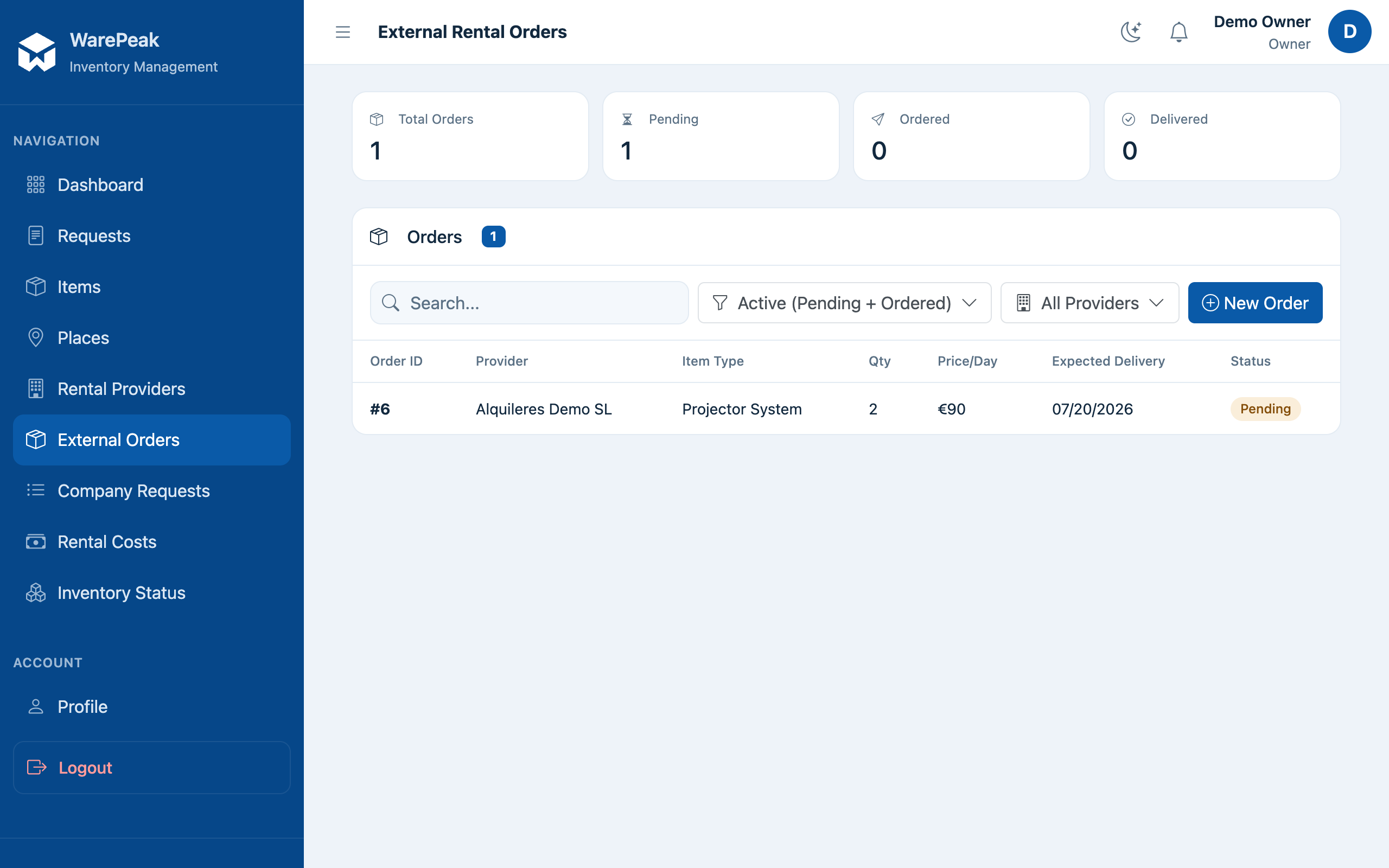Click Demo Owner user name

click(x=1261, y=22)
